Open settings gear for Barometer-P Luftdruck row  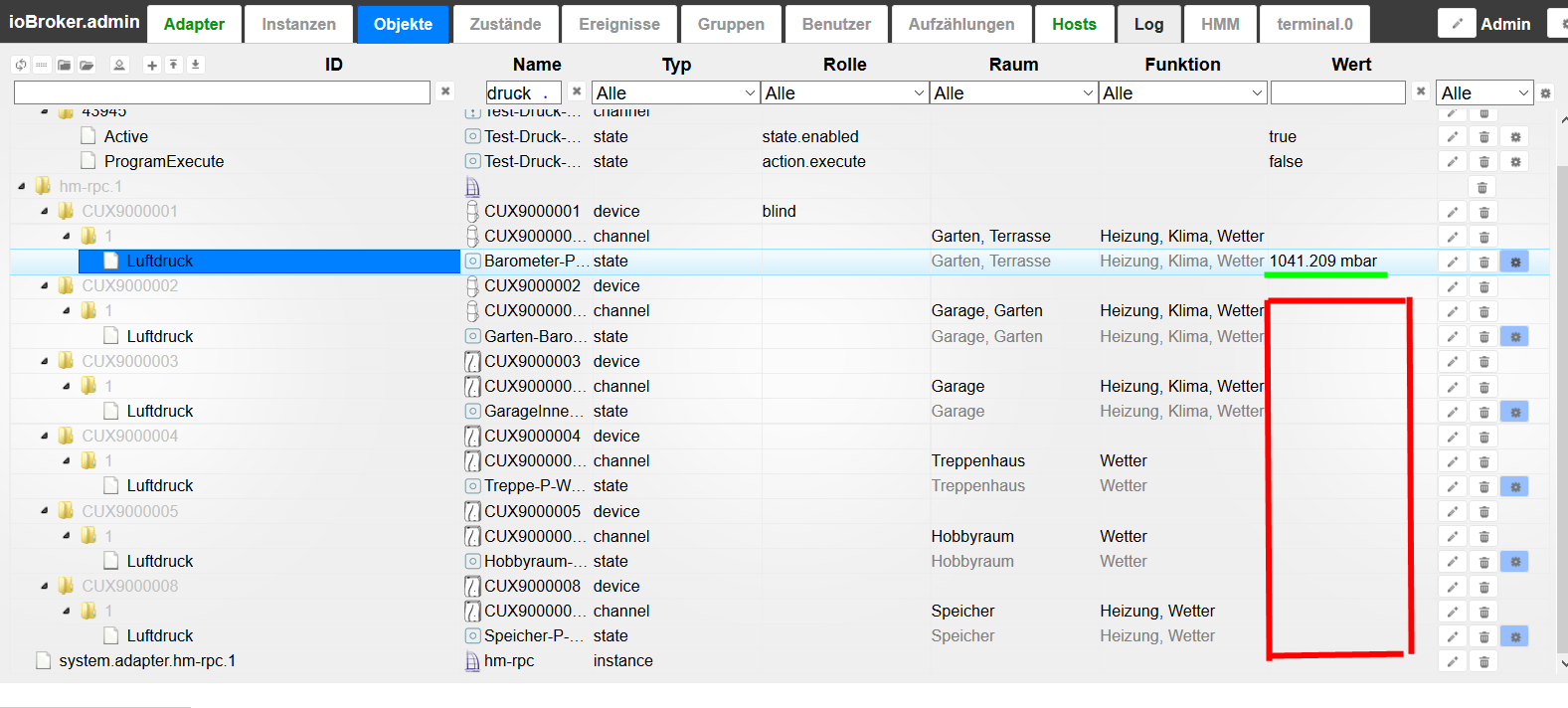coord(1515,262)
